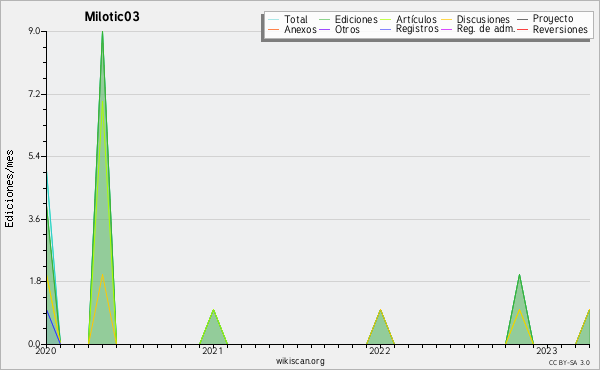Click the Reversiones legend label

point(560,29)
